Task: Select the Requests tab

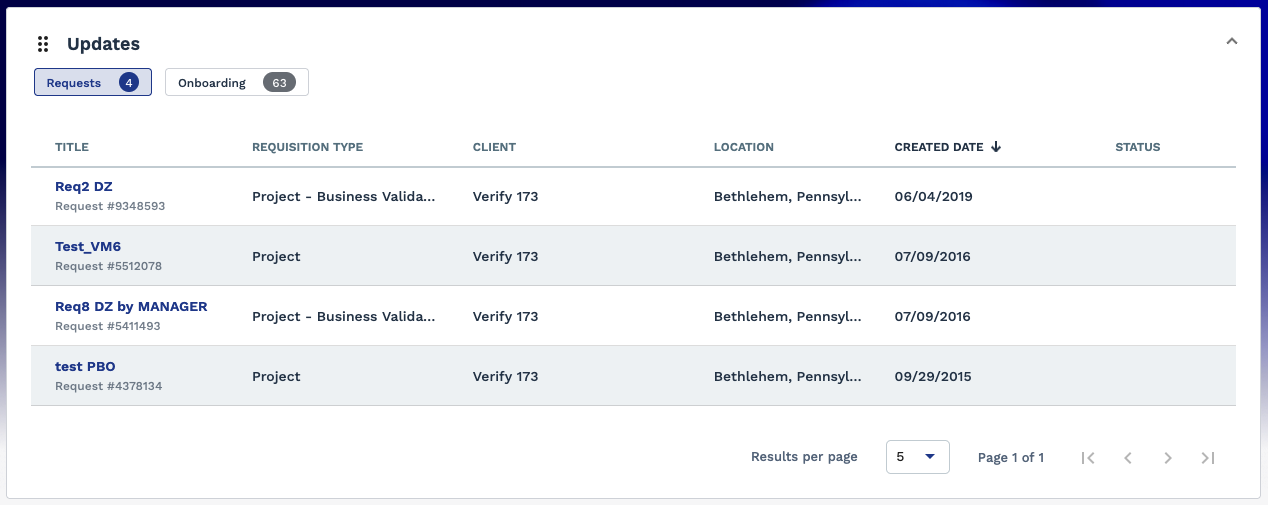Action: tap(74, 83)
